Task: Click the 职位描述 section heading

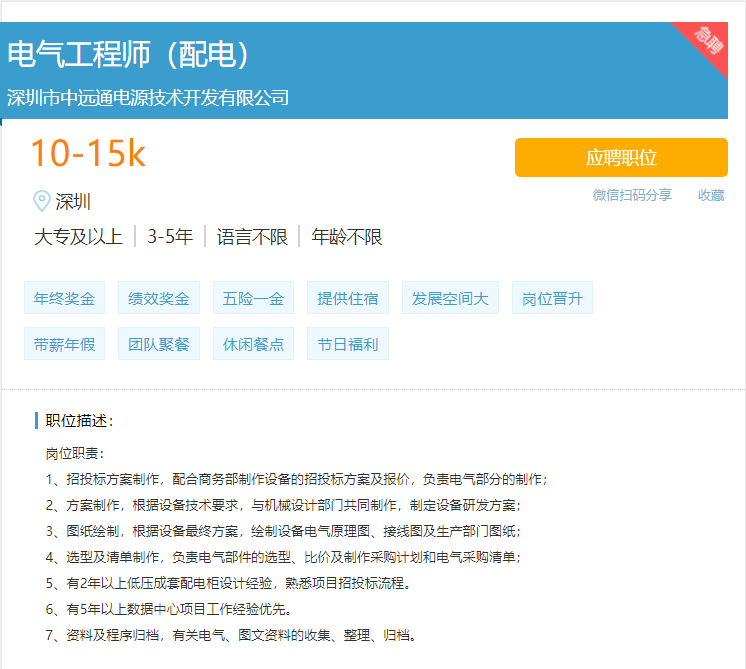Action: coord(79,421)
